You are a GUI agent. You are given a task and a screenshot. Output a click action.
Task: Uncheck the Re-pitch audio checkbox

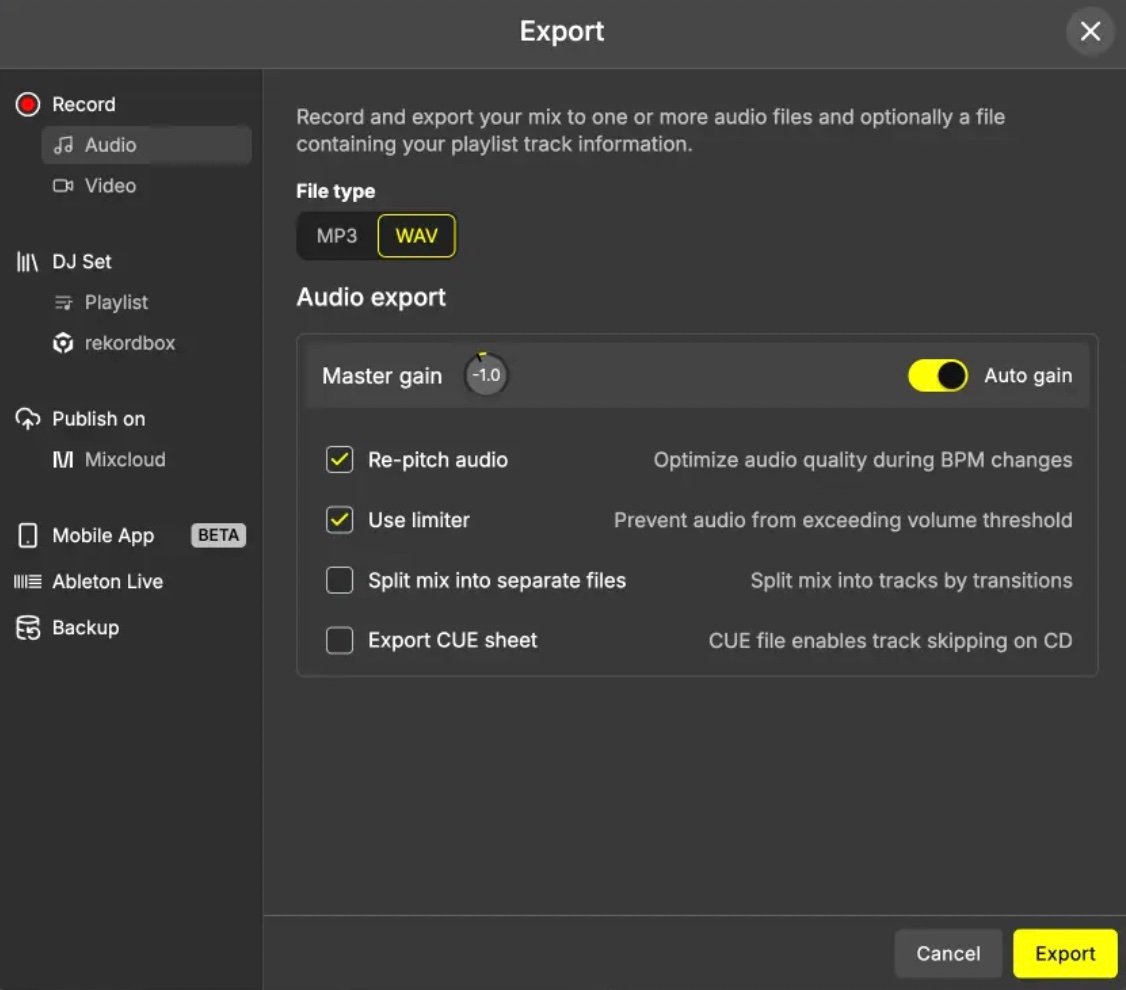340,459
